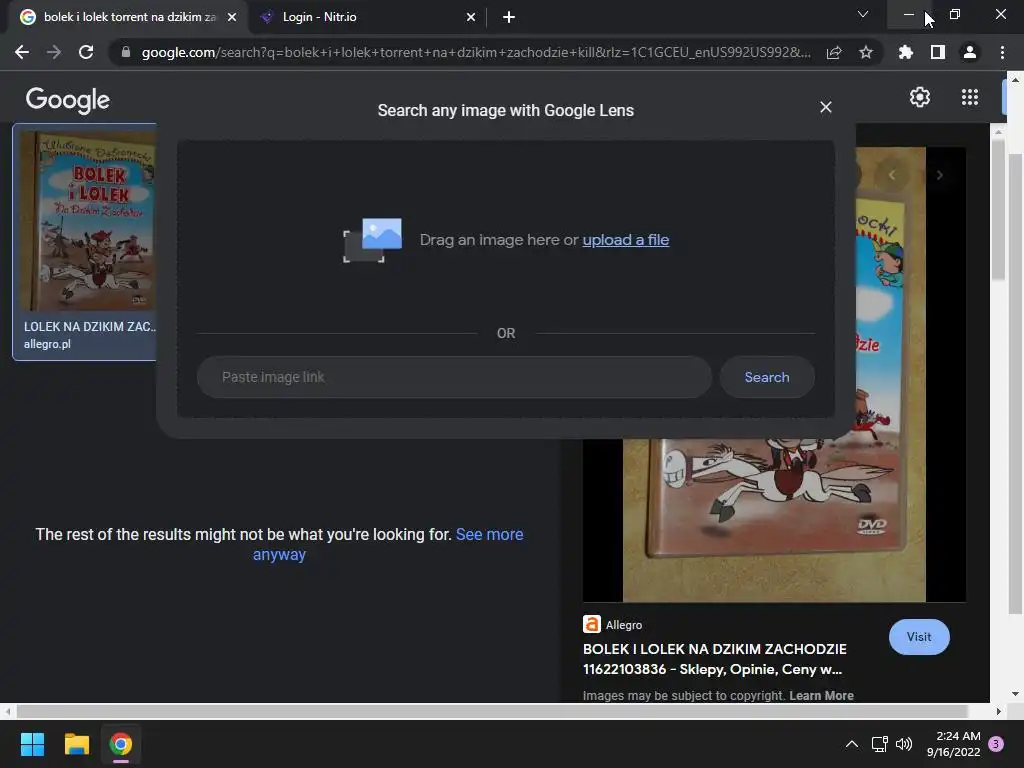Click the Chrome taskbar icon
This screenshot has height=768, width=1024.
click(x=121, y=744)
